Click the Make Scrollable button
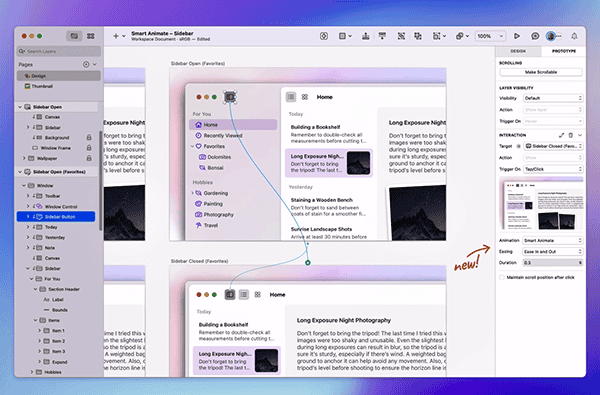The width and height of the screenshot is (600, 395). pos(541,72)
